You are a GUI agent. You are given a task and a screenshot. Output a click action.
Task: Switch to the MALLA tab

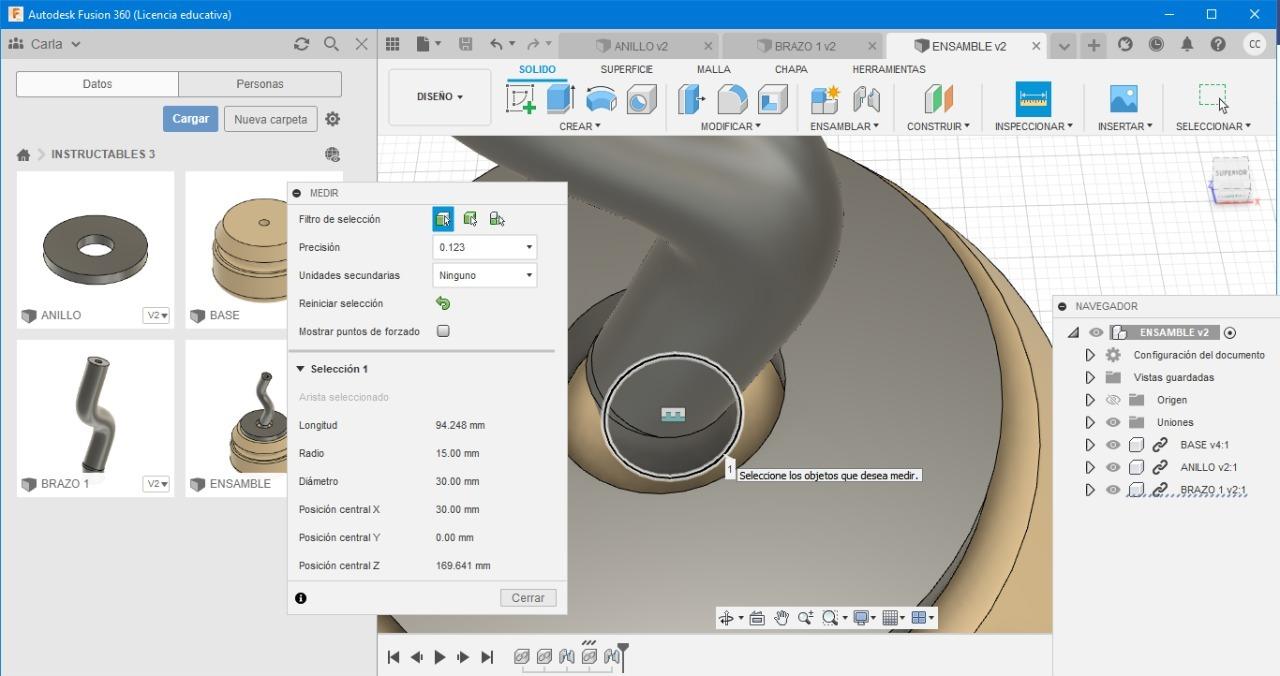pos(713,69)
